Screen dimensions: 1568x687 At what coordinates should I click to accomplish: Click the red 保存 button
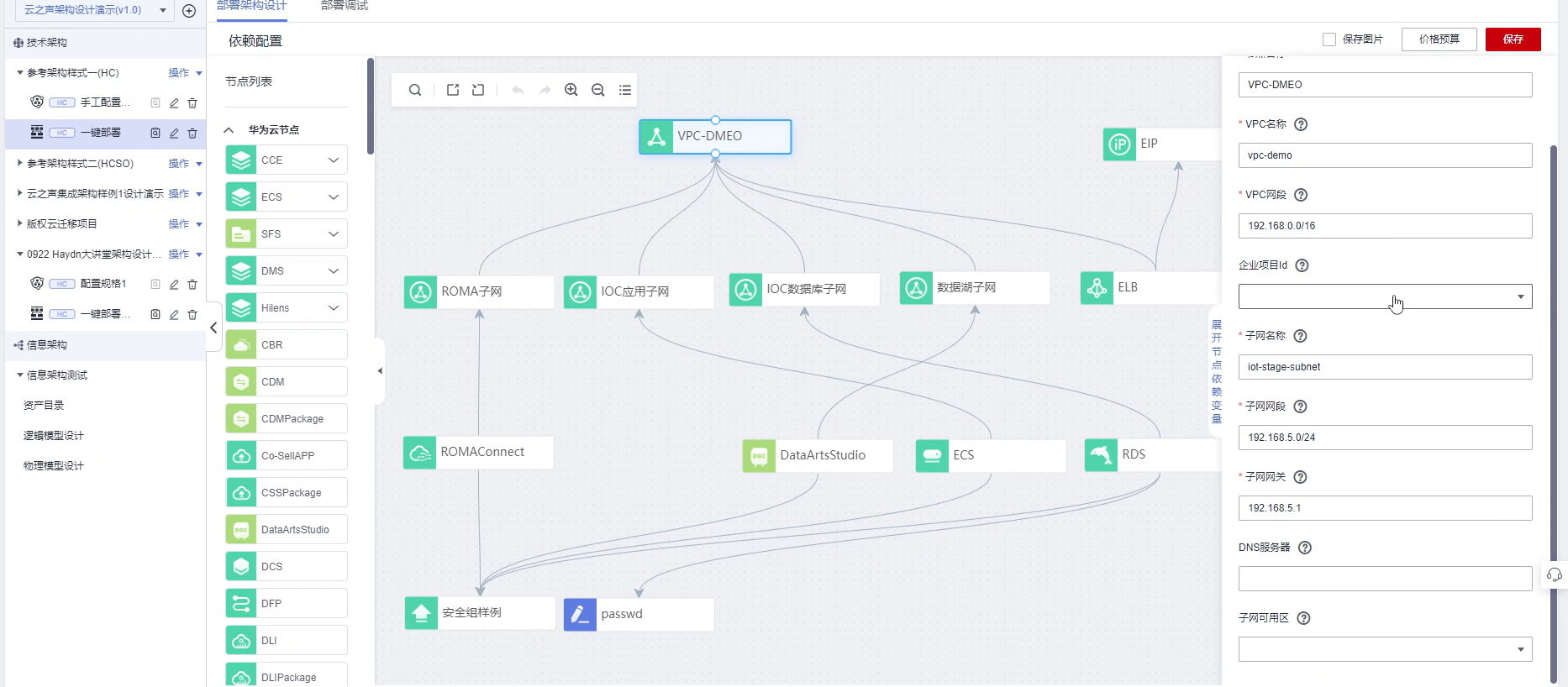click(x=1513, y=39)
